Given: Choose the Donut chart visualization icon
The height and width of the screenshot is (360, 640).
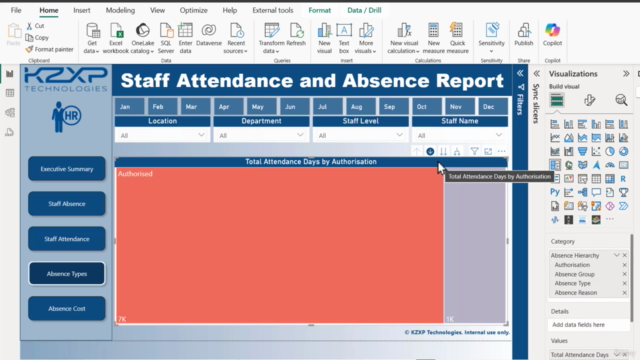Looking at the screenshot, I should click(x=623, y=151).
